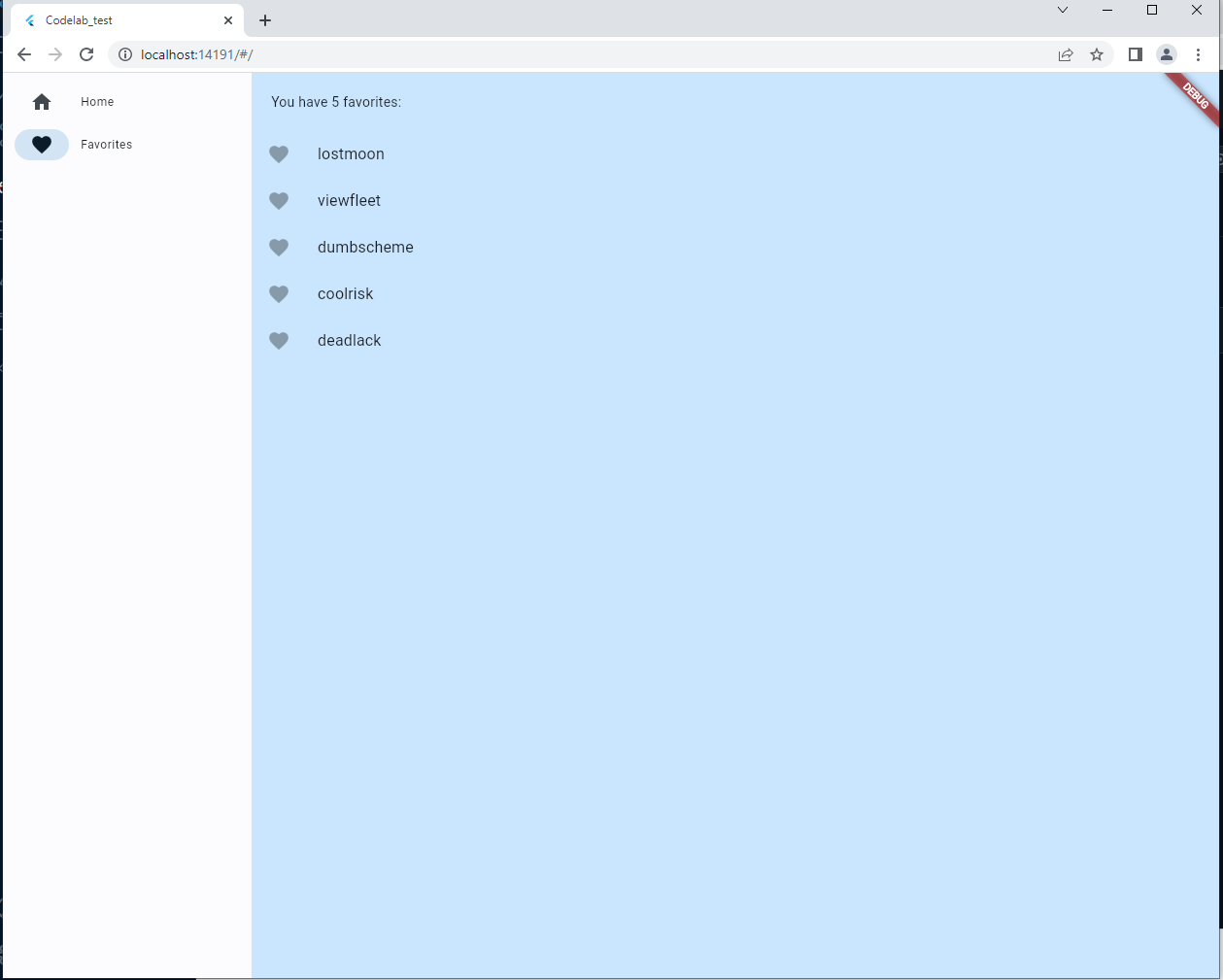Open the Chrome three-dot menu
1223x980 pixels.
pyautogui.click(x=1199, y=54)
